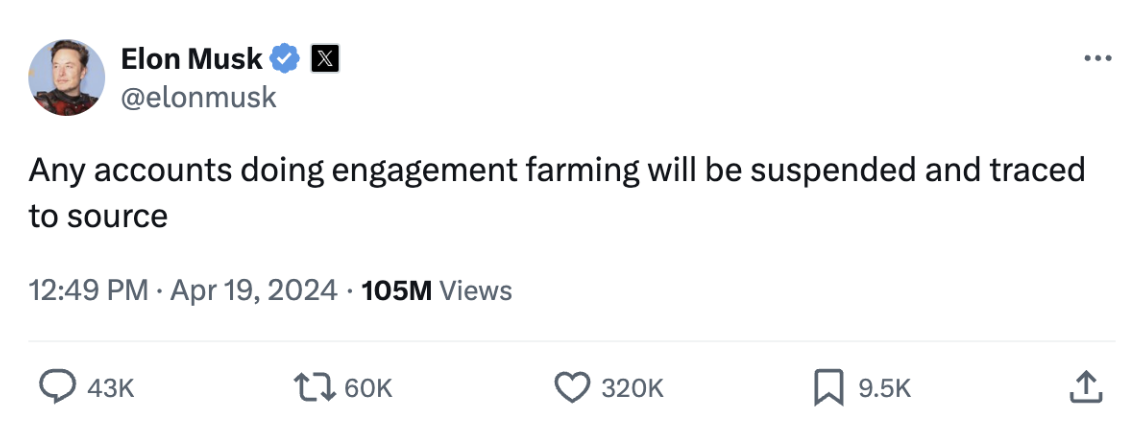Screen dimensions: 1138x422
Task: Click the 9.5K bookmarks count
Action: pyautogui.click(x=884, y=389)
